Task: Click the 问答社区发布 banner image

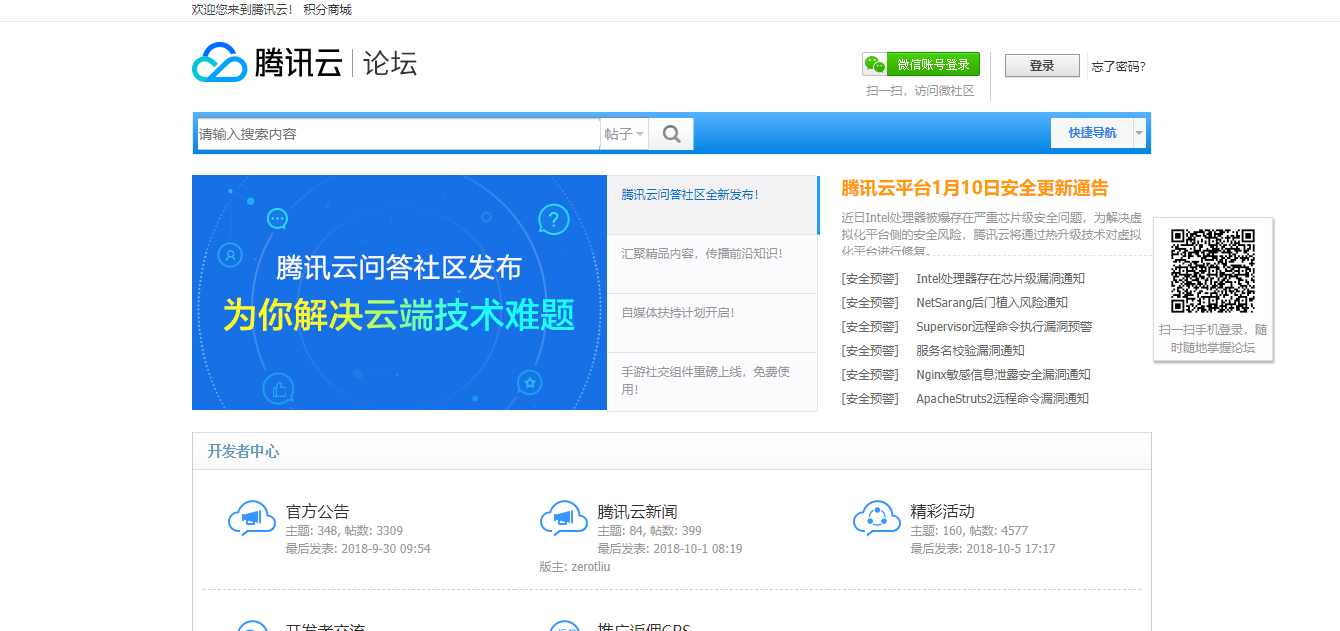Action: (399, 292)
